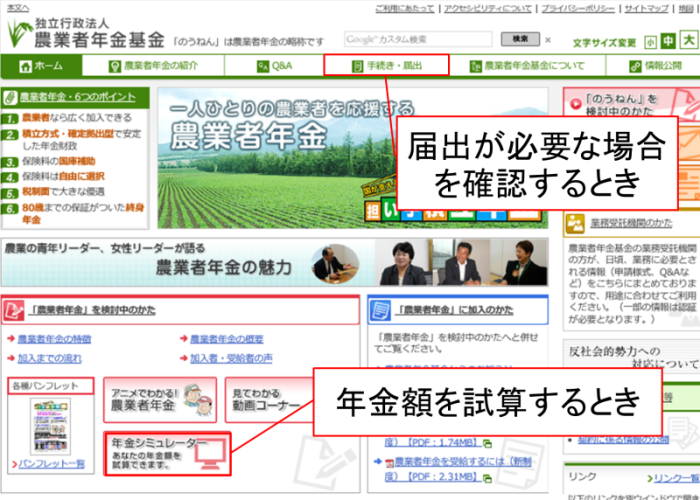Open 農業者年金の魅力 leaders banner
The image size is (700, 500).
[x=275, y=262]
